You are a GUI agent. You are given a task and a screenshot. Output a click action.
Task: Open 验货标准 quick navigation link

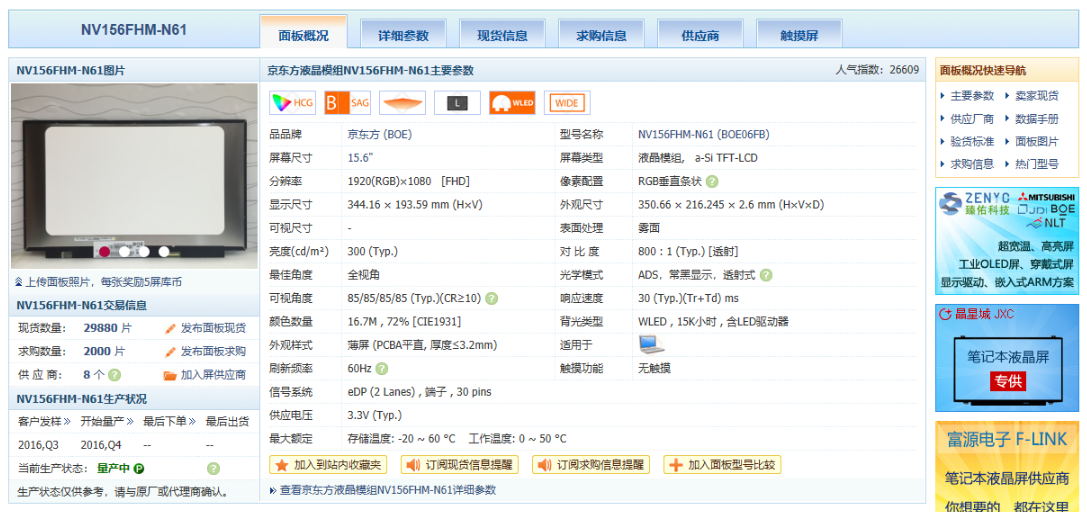click(x=972, y=141)
